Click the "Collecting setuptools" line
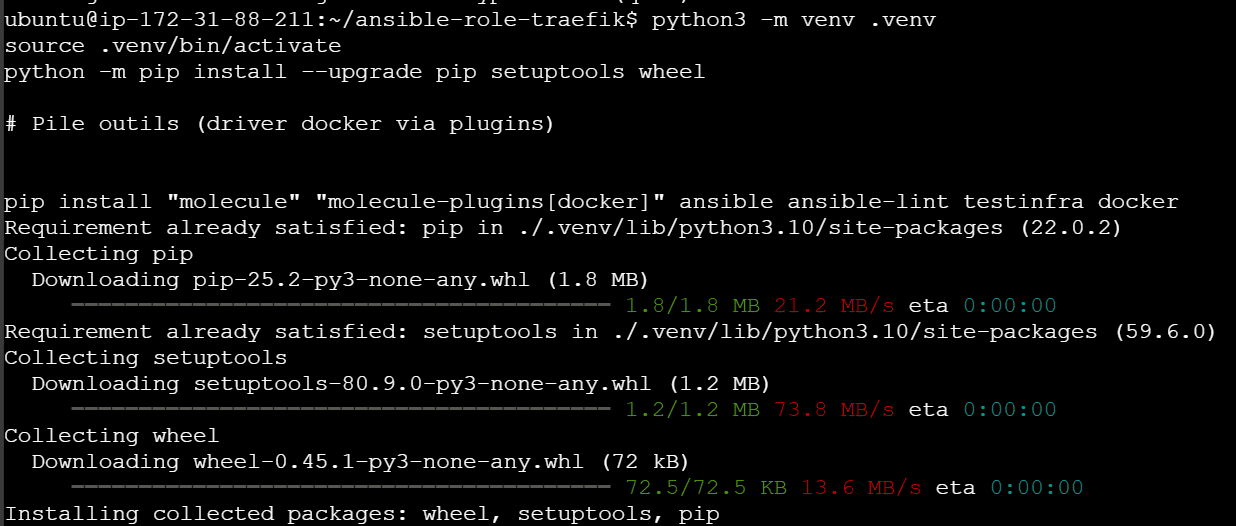Viewport: 1236px width, 526px height. coord(146,358)
